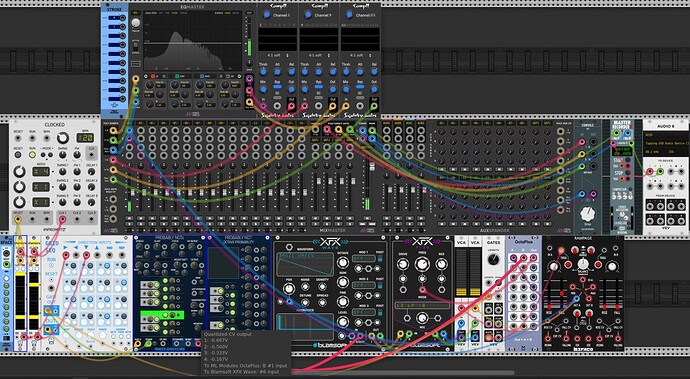Toggle Byp switch on Channel 51 compressor
Viewport: 690px width, 379px height.
360,88
